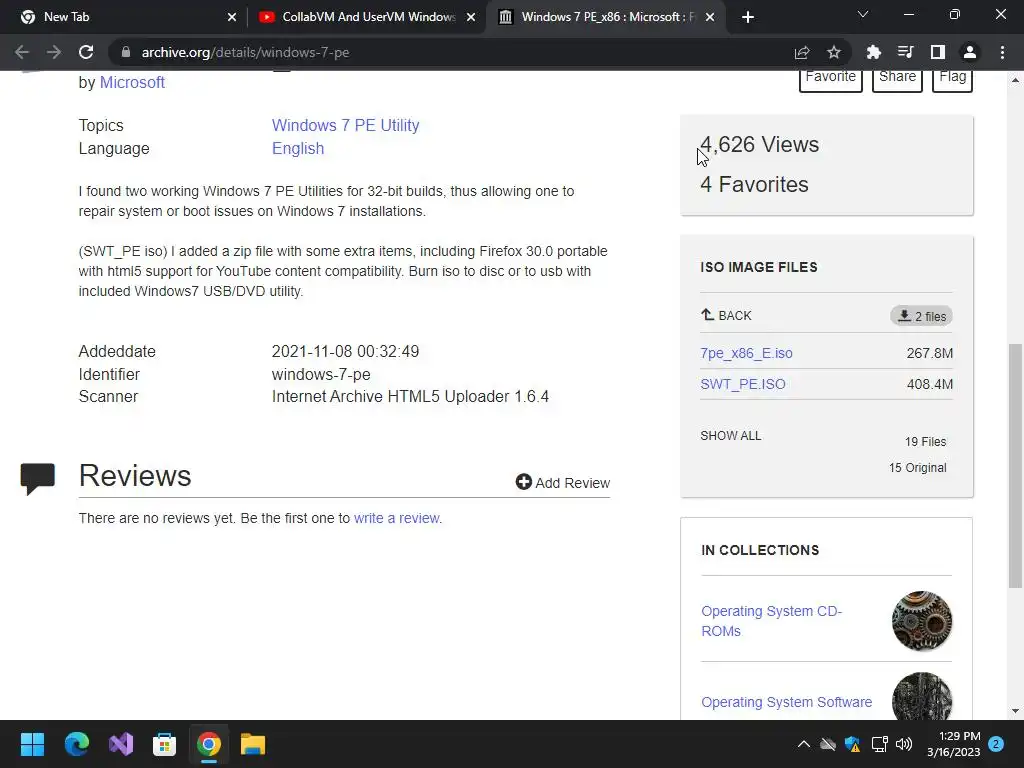Click the address bar URL
The width and height of the screenshot is (1024, 768).
(246, 52)
